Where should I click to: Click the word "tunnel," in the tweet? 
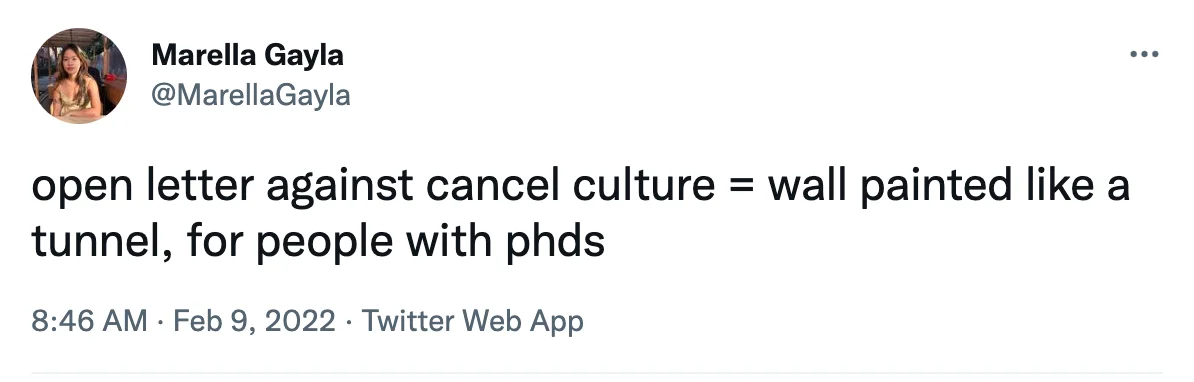point(101,241)
